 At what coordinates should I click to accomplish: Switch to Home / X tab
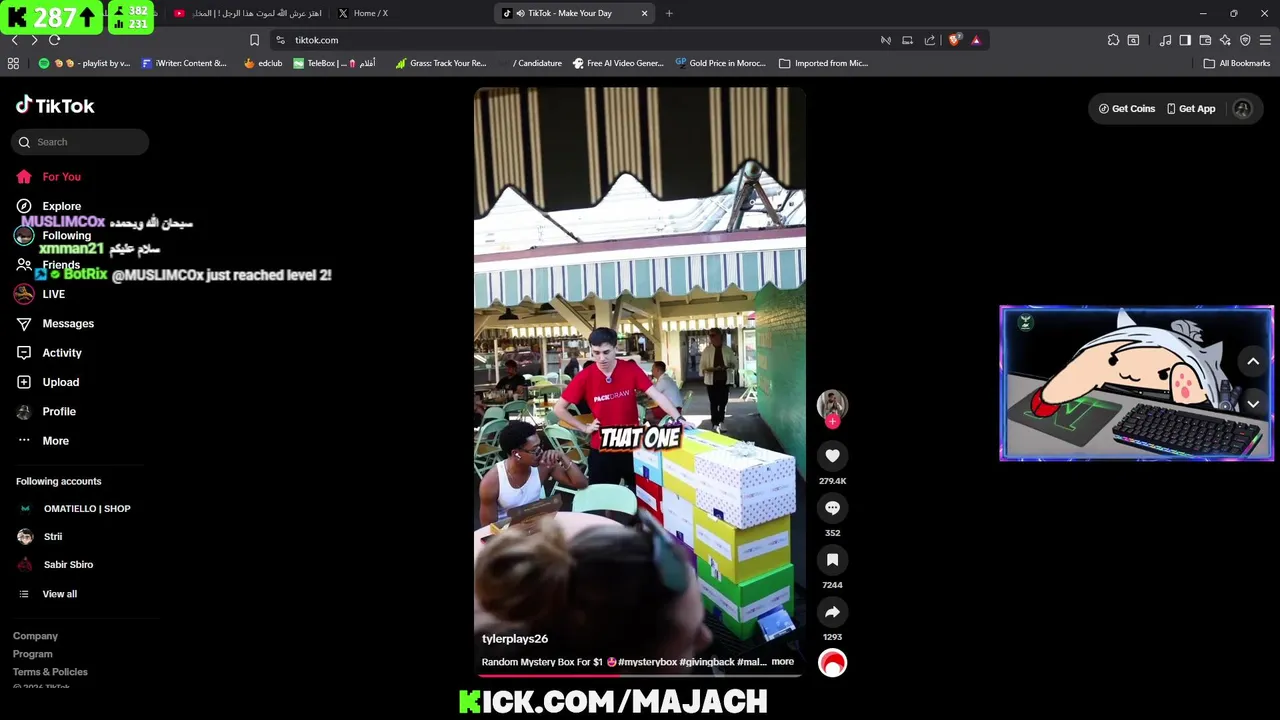[x=410, y=13]
